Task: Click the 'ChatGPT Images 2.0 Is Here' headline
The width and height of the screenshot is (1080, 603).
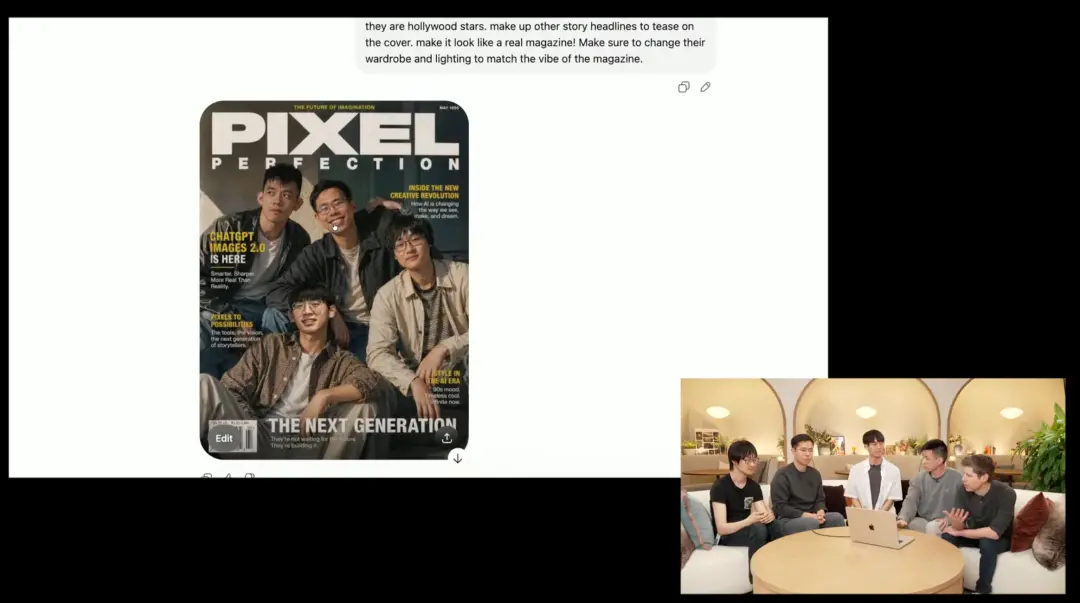Action: [x=236, y=247]
